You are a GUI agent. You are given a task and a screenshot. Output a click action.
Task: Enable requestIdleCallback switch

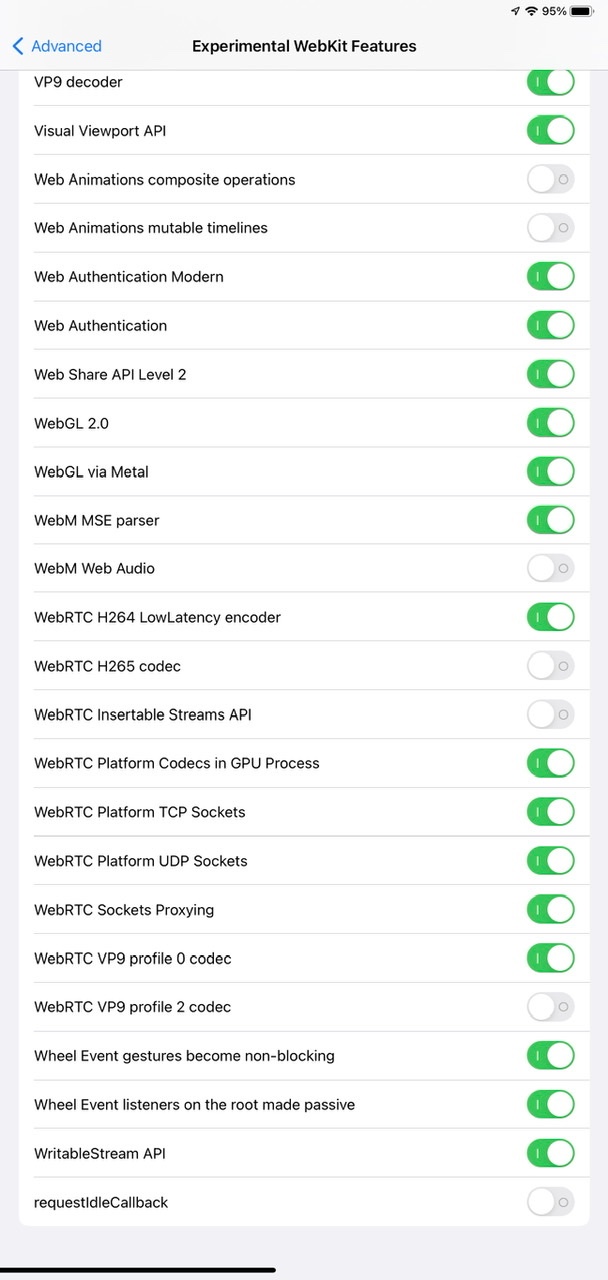pos(550,1202)
